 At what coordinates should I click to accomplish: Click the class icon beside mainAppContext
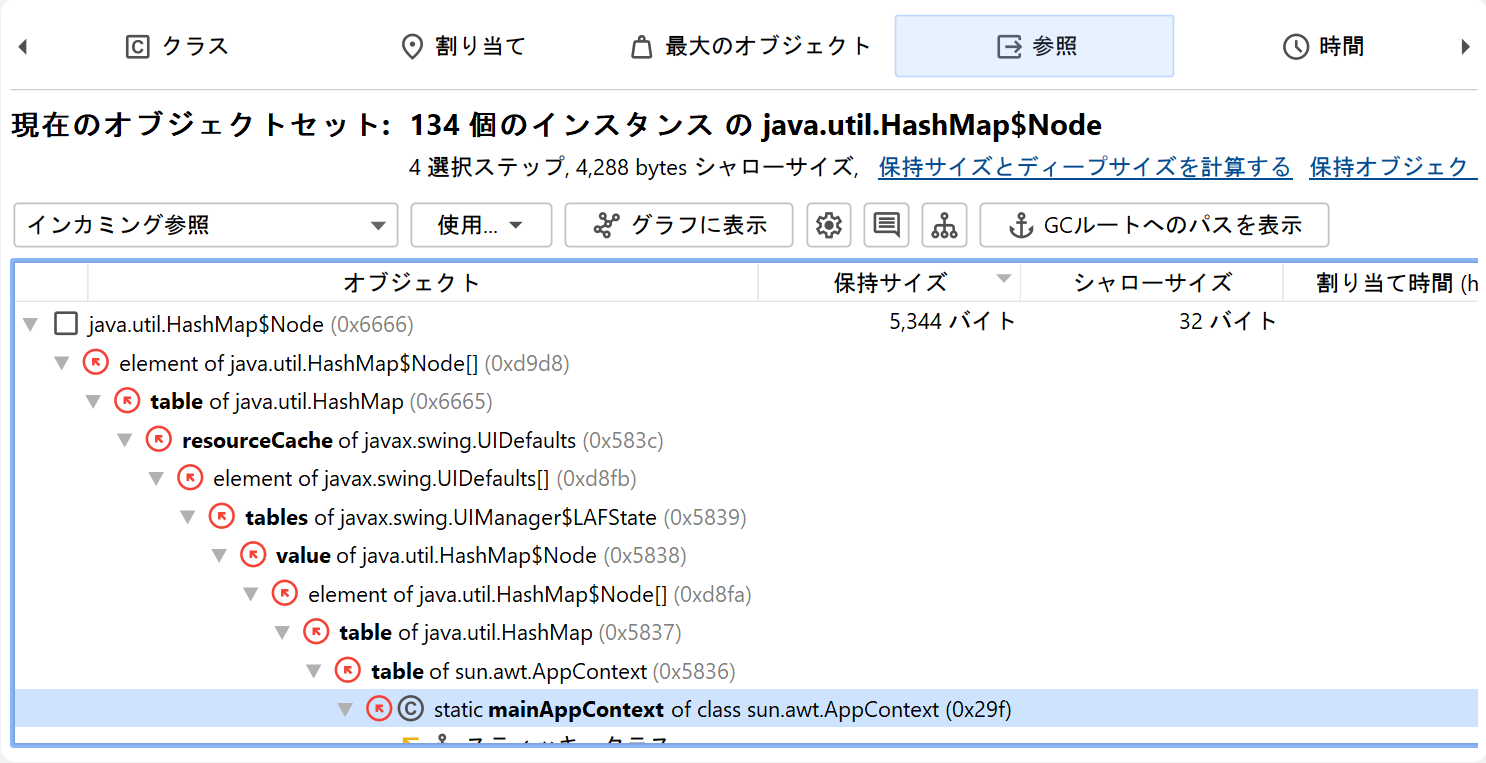coord(410,709)
